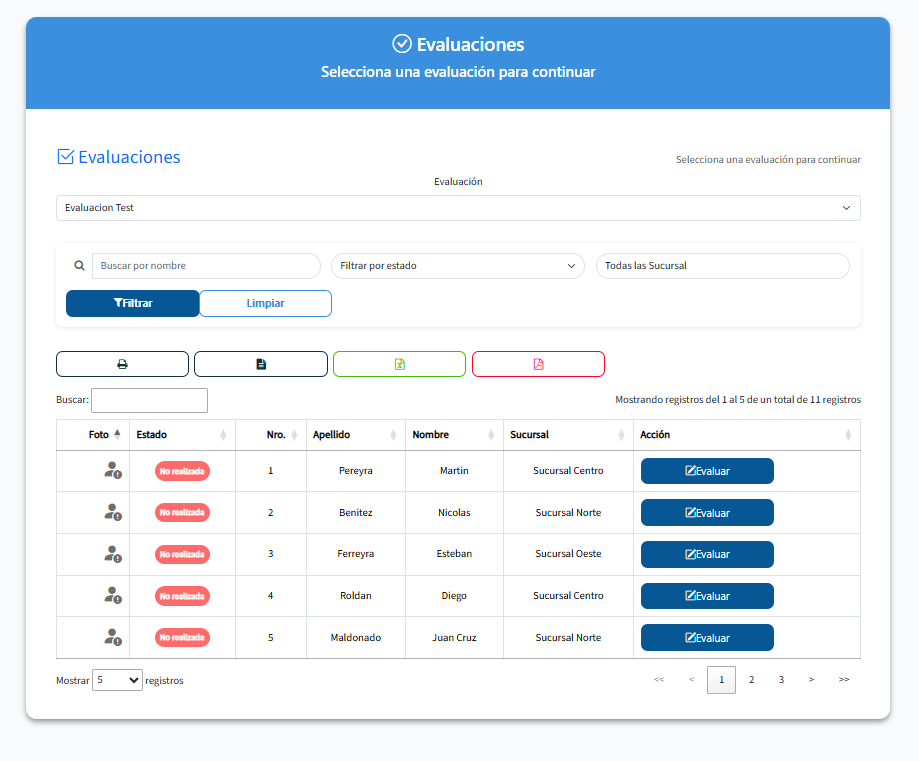Go to page 3 of results

click(781, 680)
